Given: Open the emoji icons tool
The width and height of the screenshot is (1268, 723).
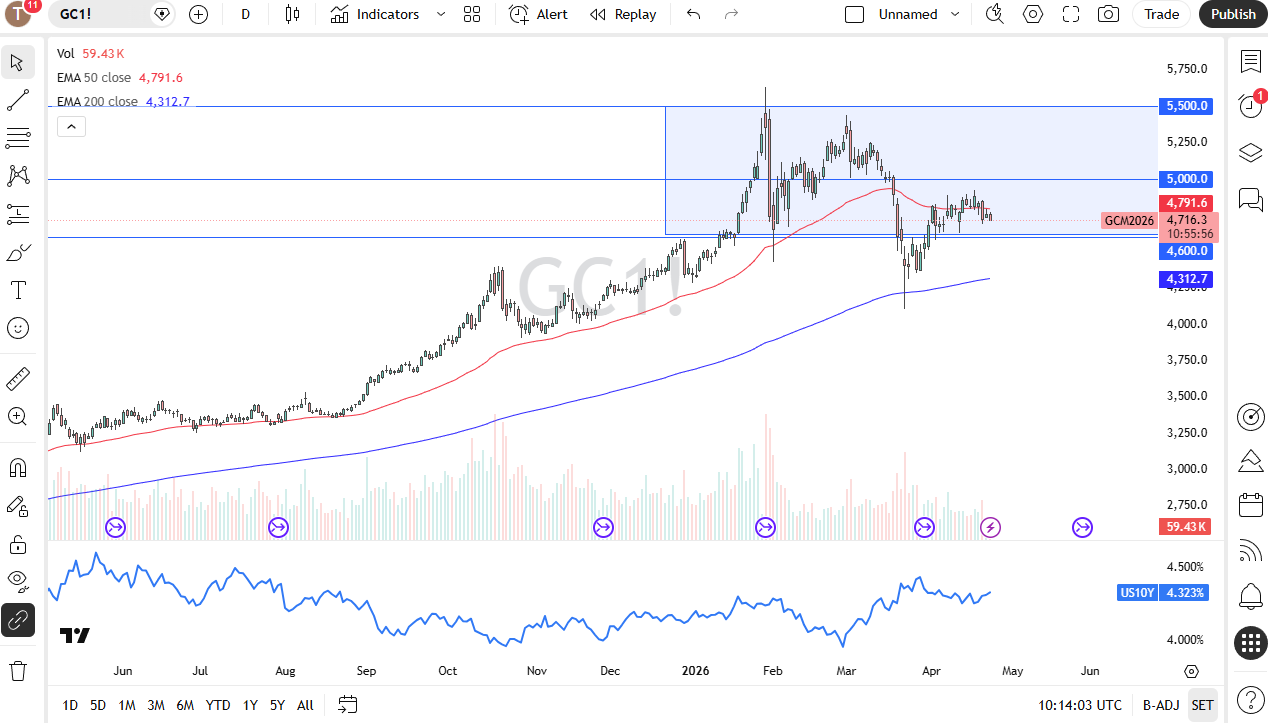Looking at the screenshot, I should coord(18,328).
